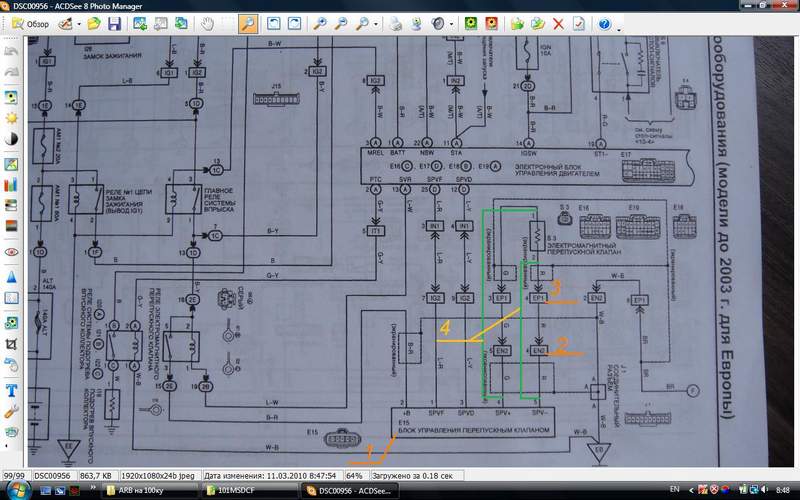Click DSC00956 - ACDSee taskbar button

click(x=349, y=490)
